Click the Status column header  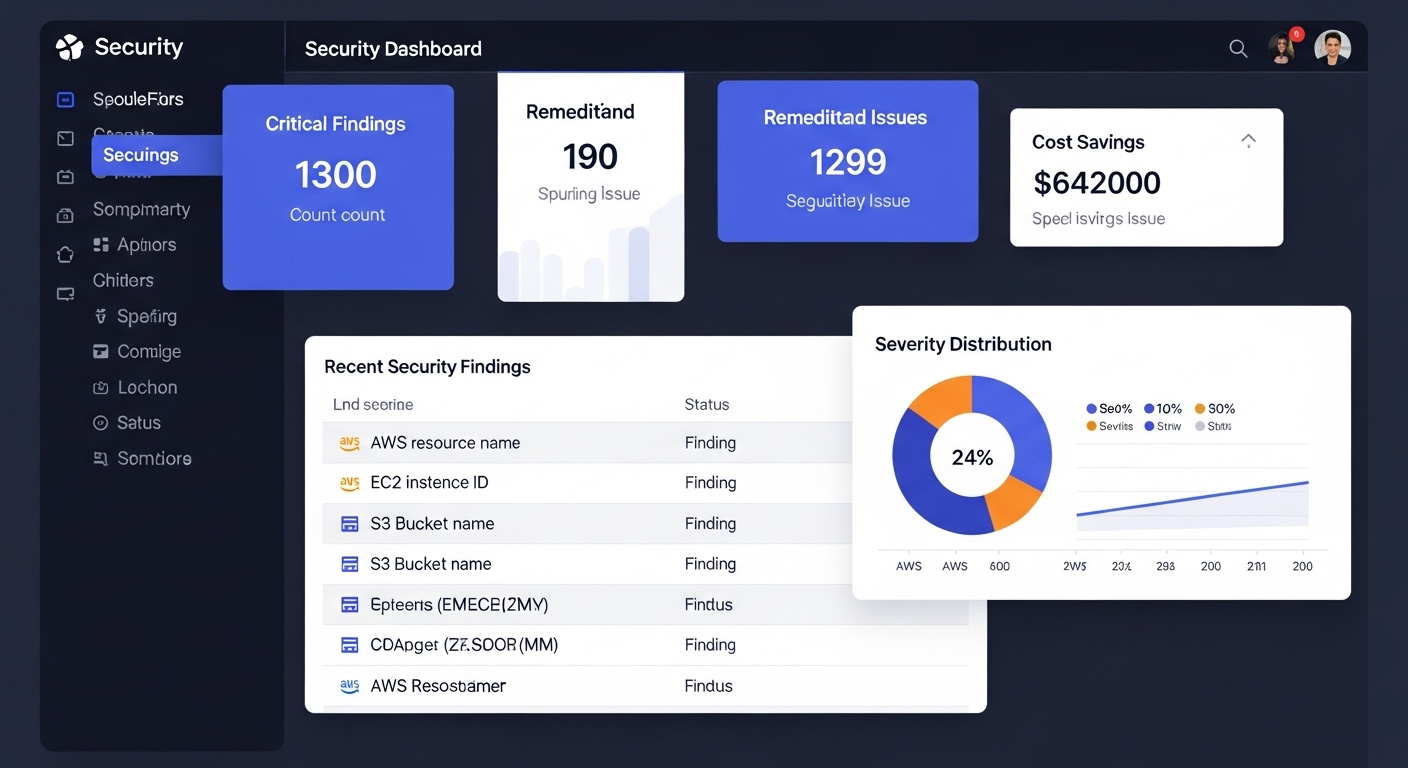[706, 405]
